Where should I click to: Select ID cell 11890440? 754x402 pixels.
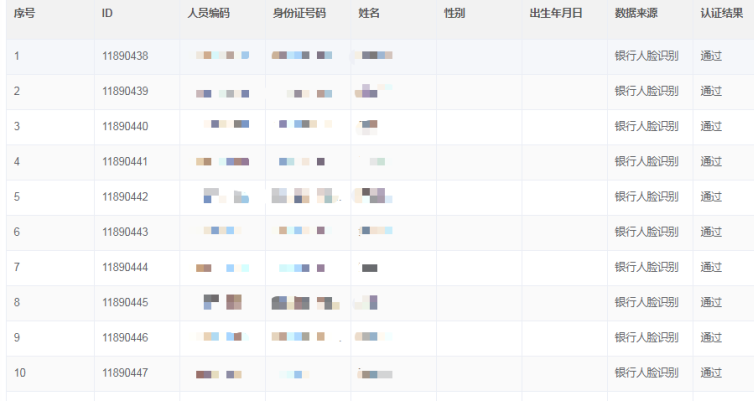coord(125,126)
